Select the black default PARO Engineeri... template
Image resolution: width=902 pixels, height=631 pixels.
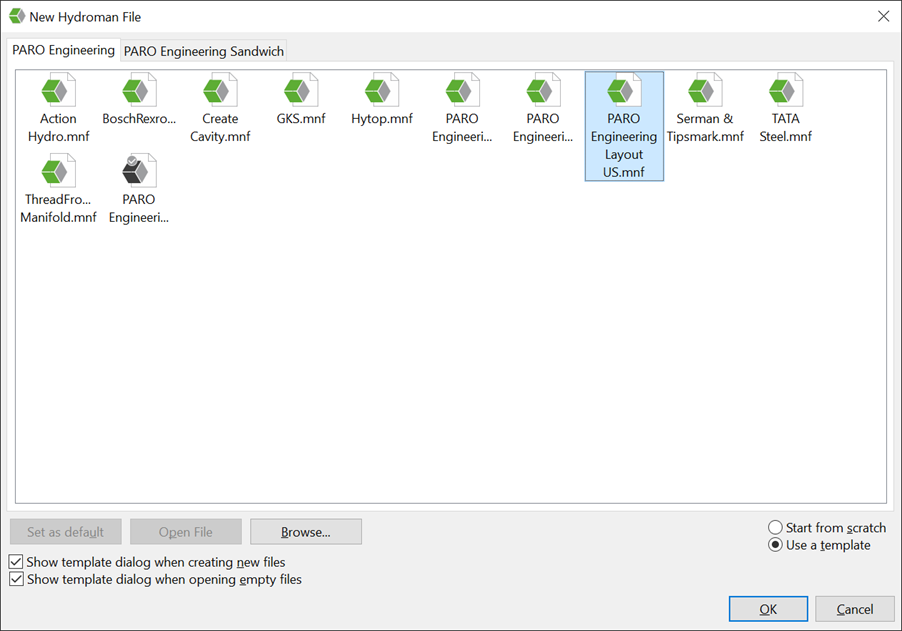tap(139, 189)
